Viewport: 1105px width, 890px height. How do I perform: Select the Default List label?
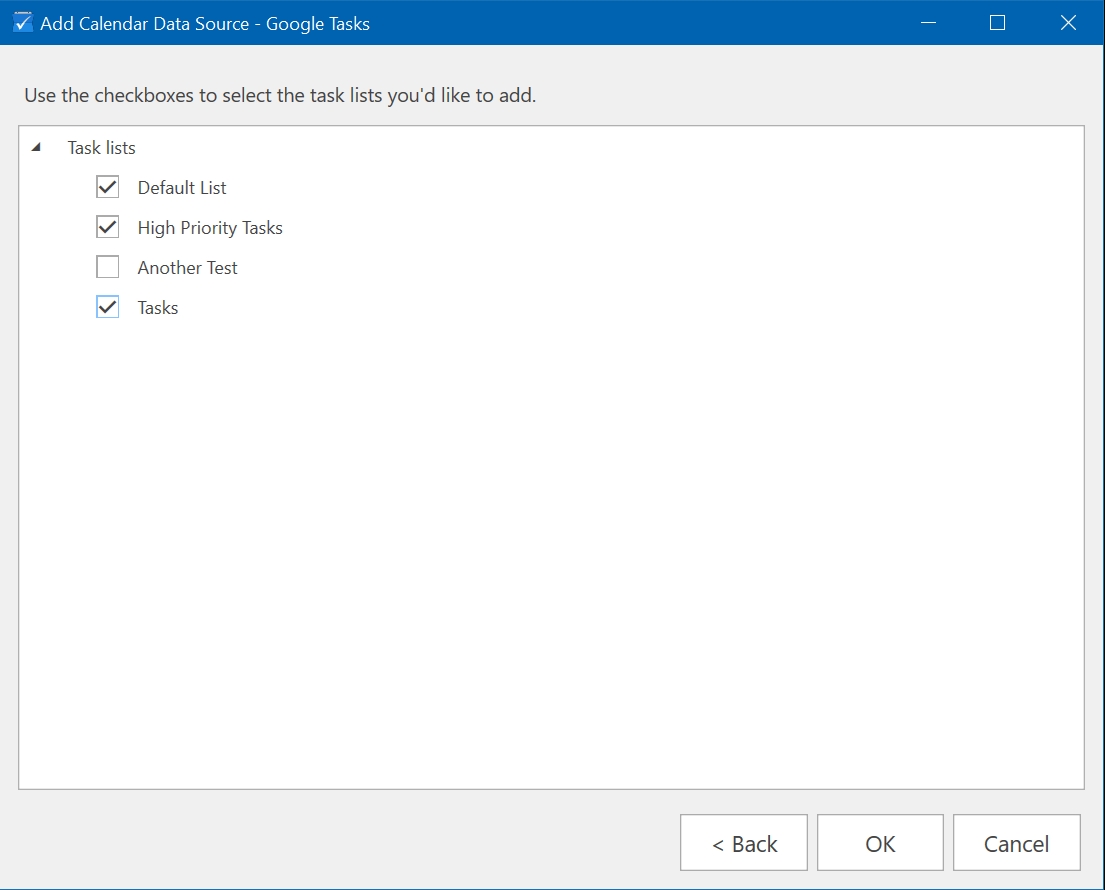click(182, 187)
